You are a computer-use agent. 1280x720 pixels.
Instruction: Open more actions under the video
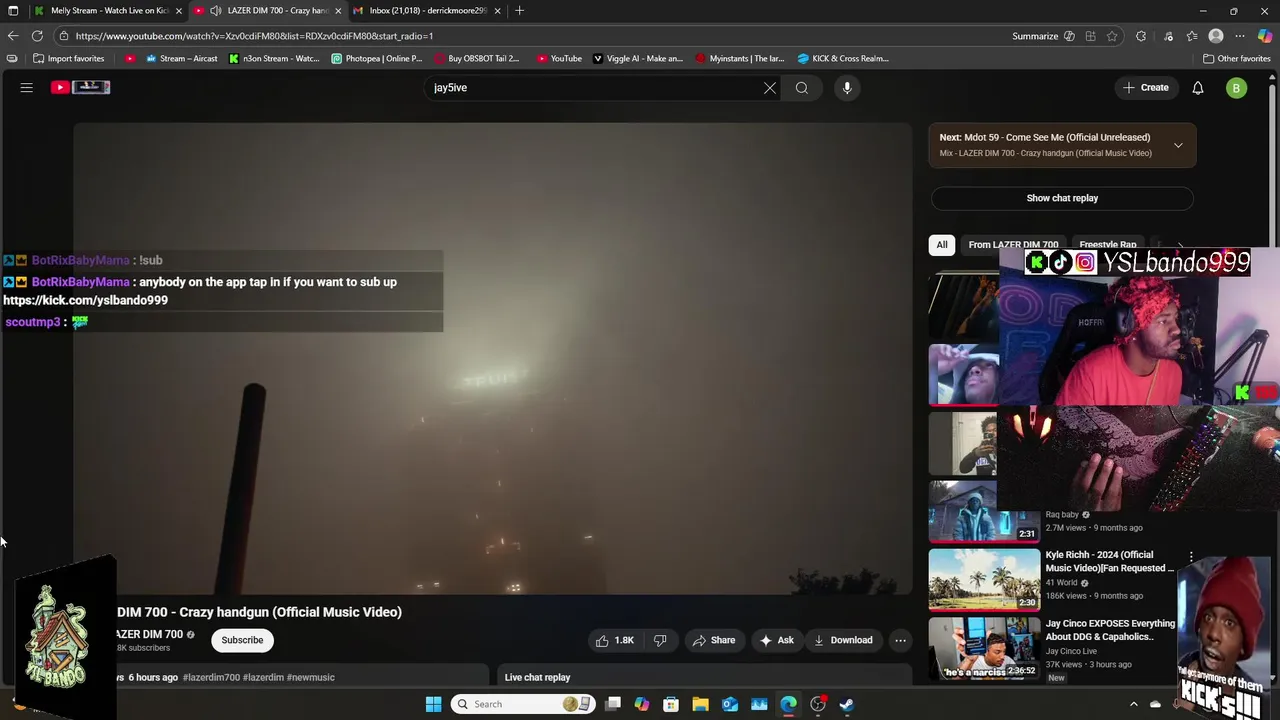[x=900, y=640]
